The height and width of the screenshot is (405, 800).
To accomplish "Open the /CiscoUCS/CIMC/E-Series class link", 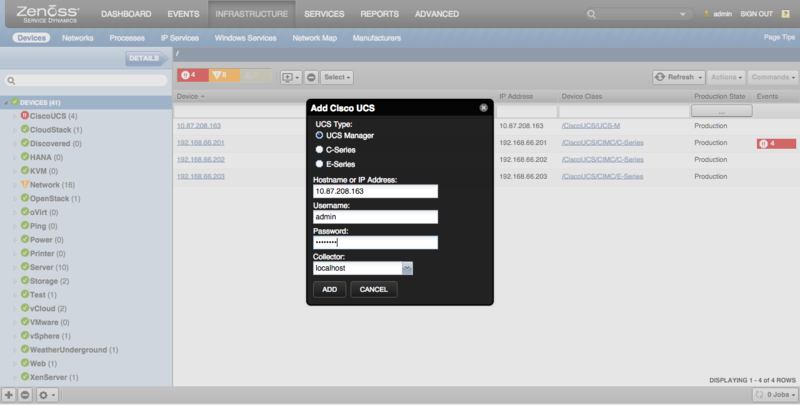I will point(603,176).
